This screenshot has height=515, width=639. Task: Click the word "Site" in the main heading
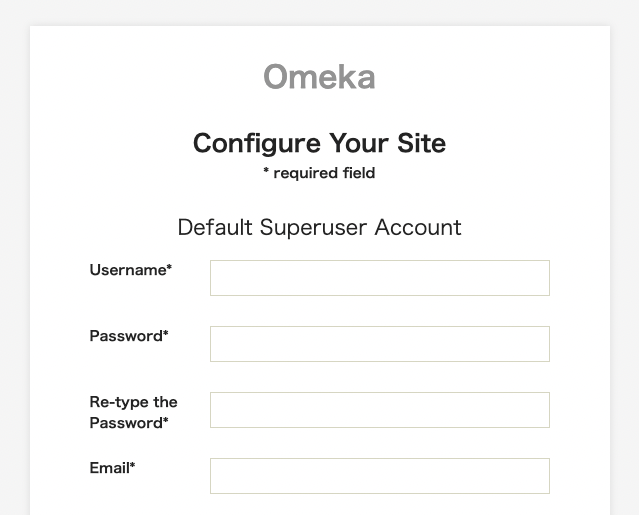420,143
